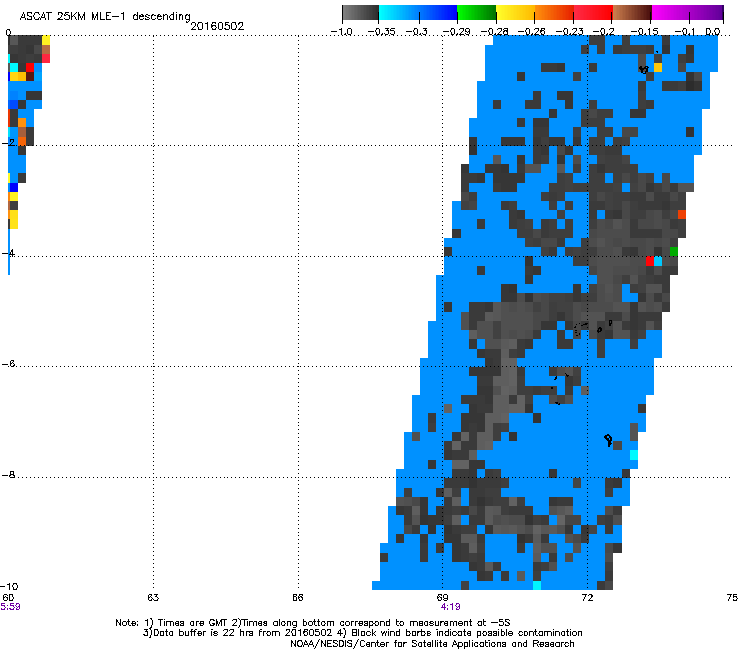Click the "-0.35" color bar label
Image resolution: width=740 pixels, height=650 pixels.
tap(381, 32)
